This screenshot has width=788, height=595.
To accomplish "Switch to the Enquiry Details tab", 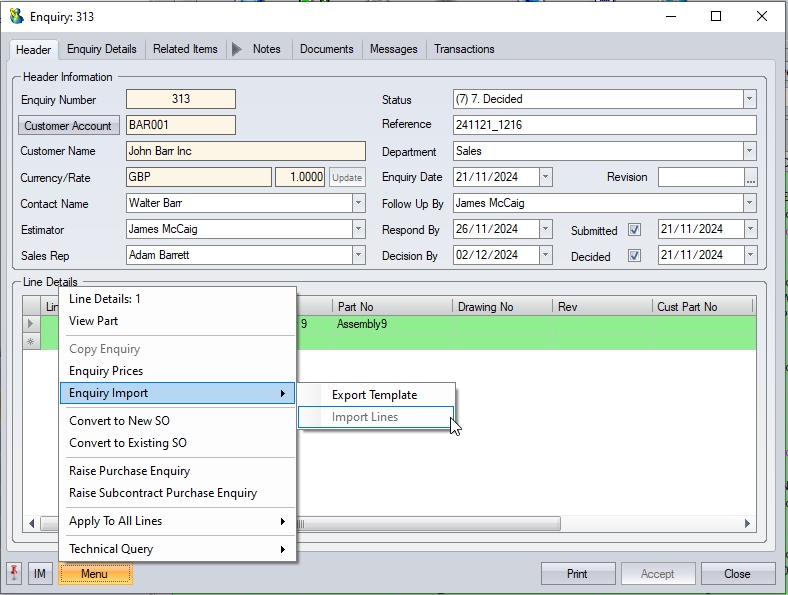I will [x=102, y=49].
